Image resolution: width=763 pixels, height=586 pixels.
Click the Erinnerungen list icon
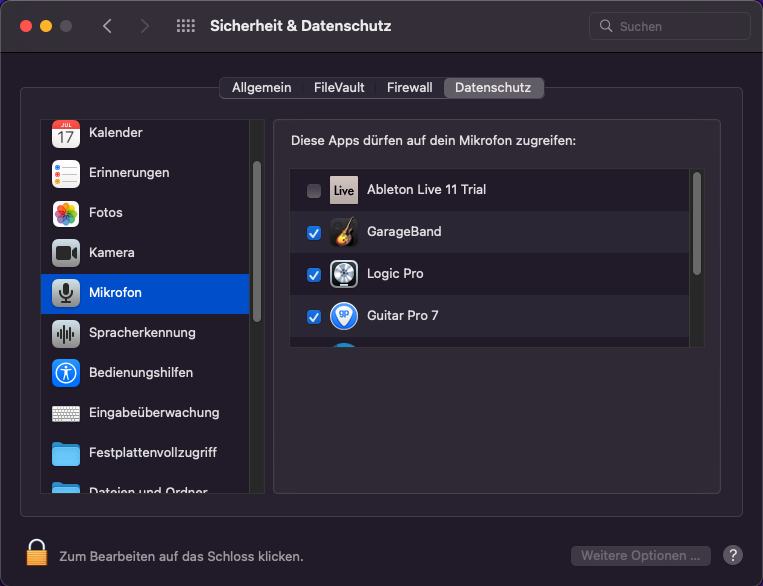tap(66, 173)
